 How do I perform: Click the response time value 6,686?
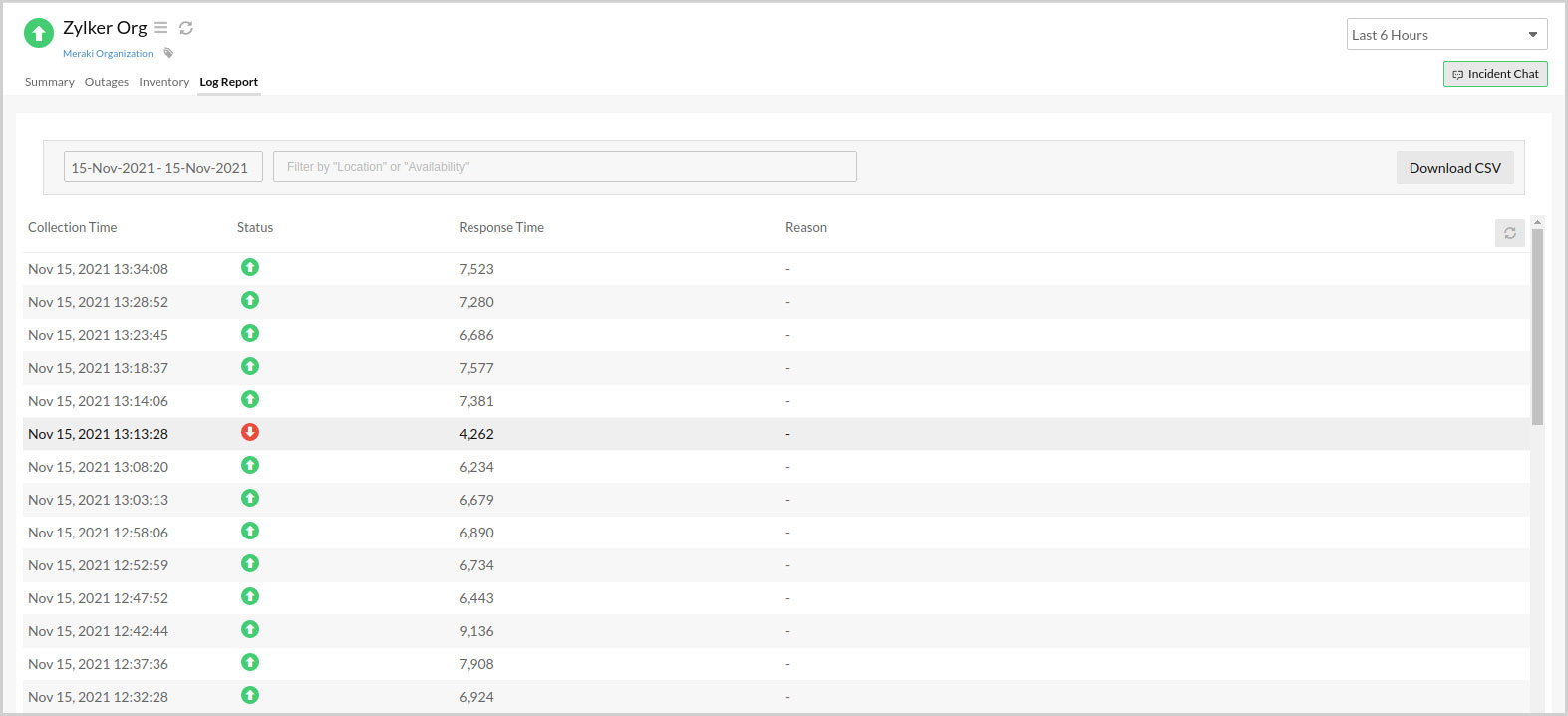click(476, 335)
